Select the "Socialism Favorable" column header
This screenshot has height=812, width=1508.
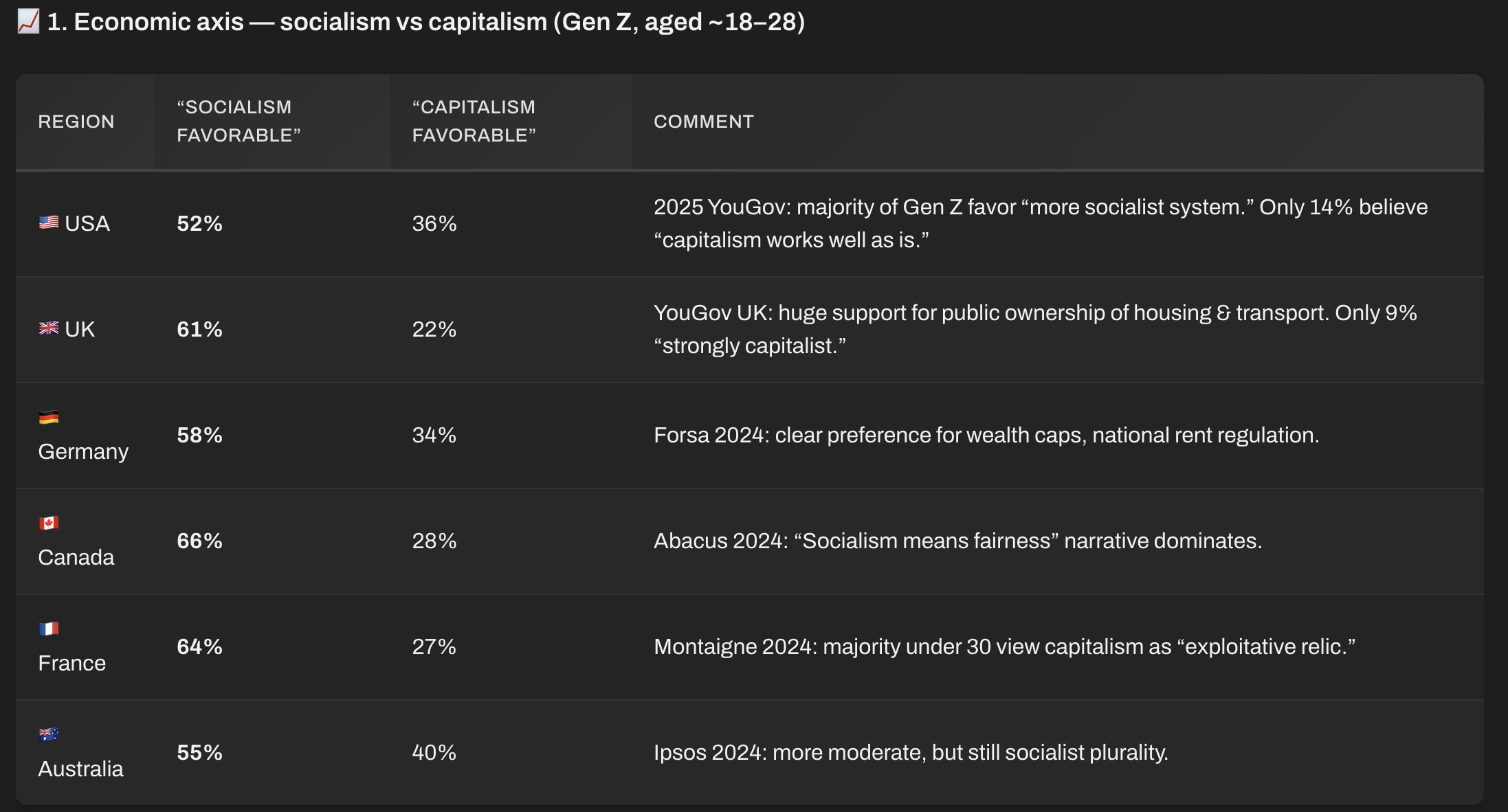point(239,122)
